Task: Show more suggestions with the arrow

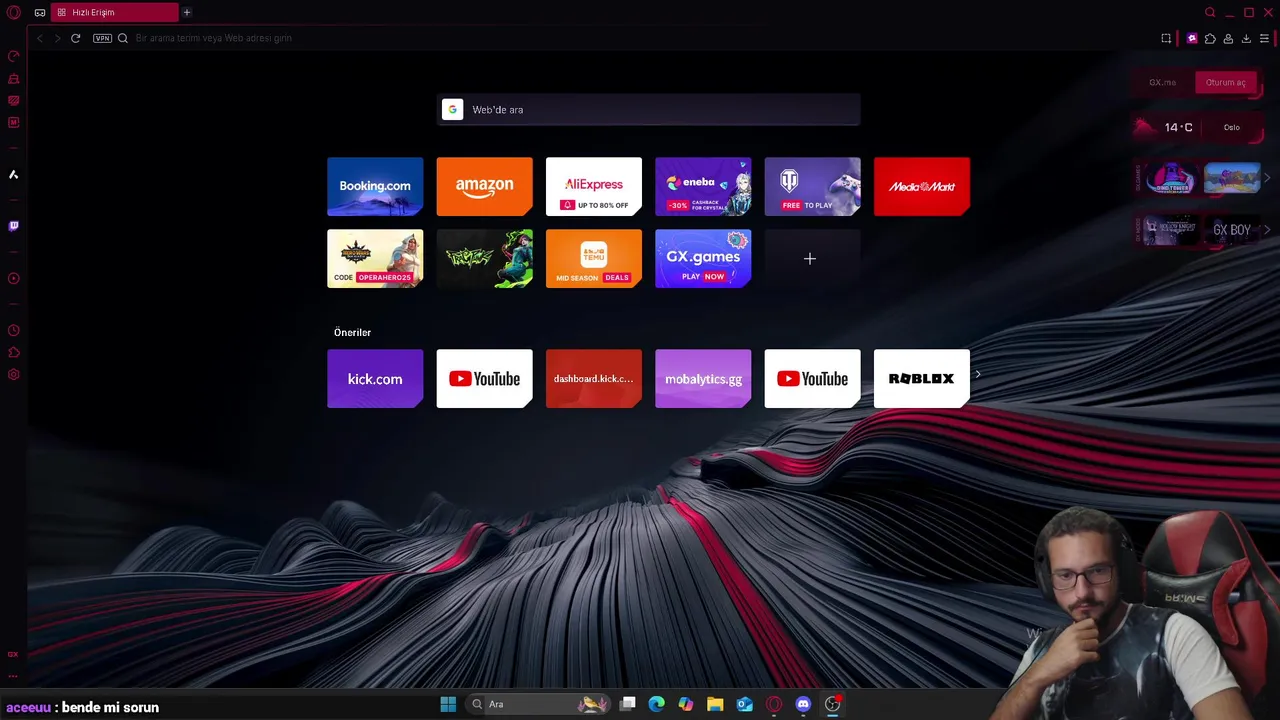Action: [978, 374]
